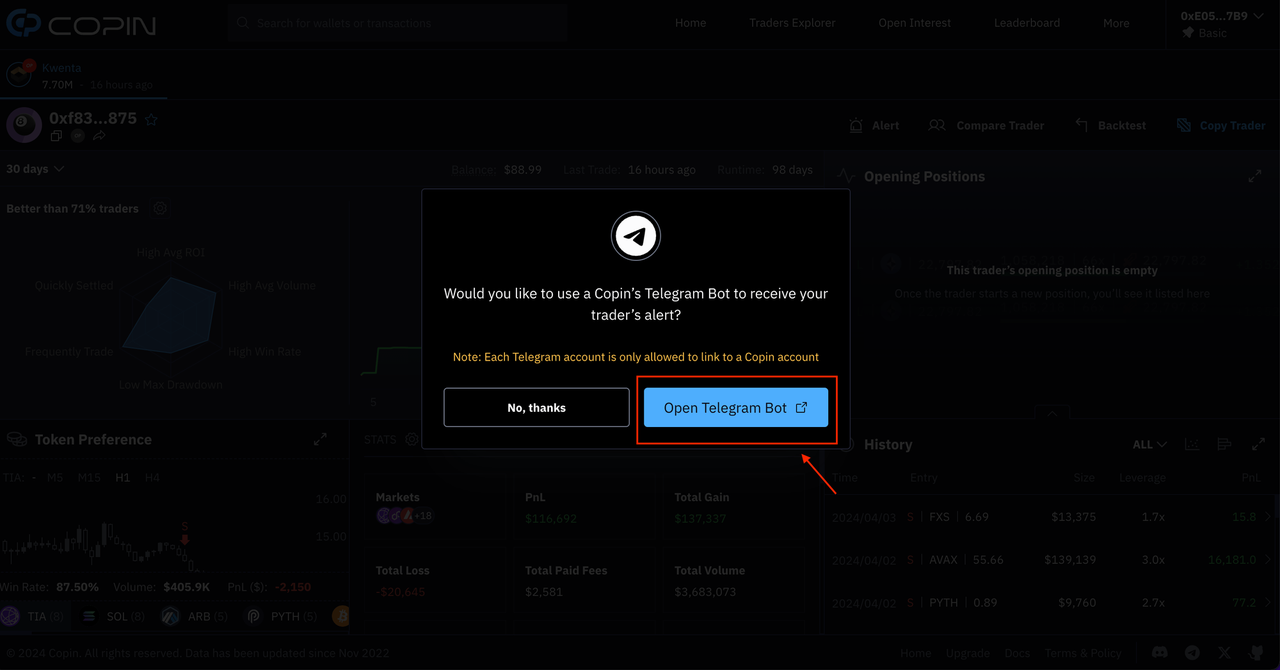Copy the trader address with copy icon
This screenshot has width=1280, height=670.
click(56, 136)
